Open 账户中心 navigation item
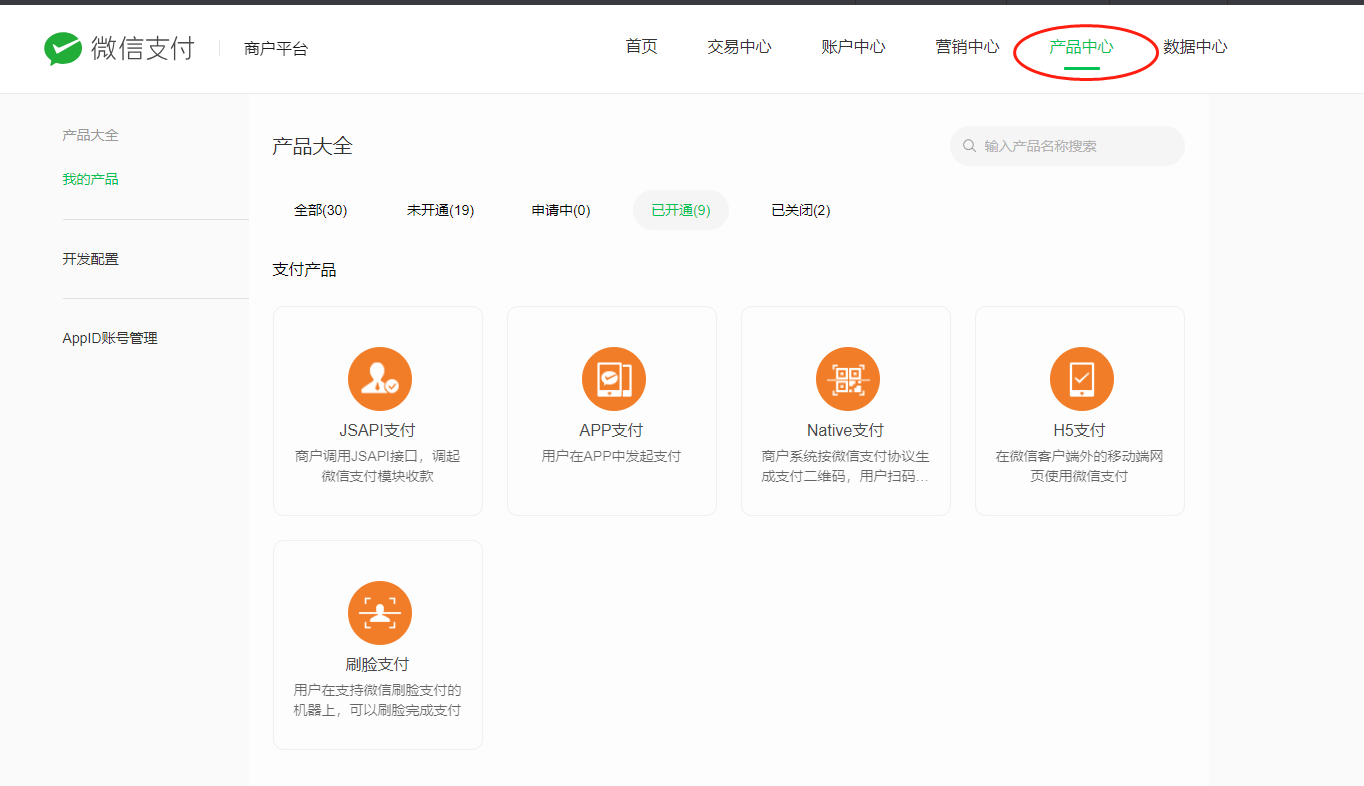This screenshot has width=1364, height=786. coord(853,47)
